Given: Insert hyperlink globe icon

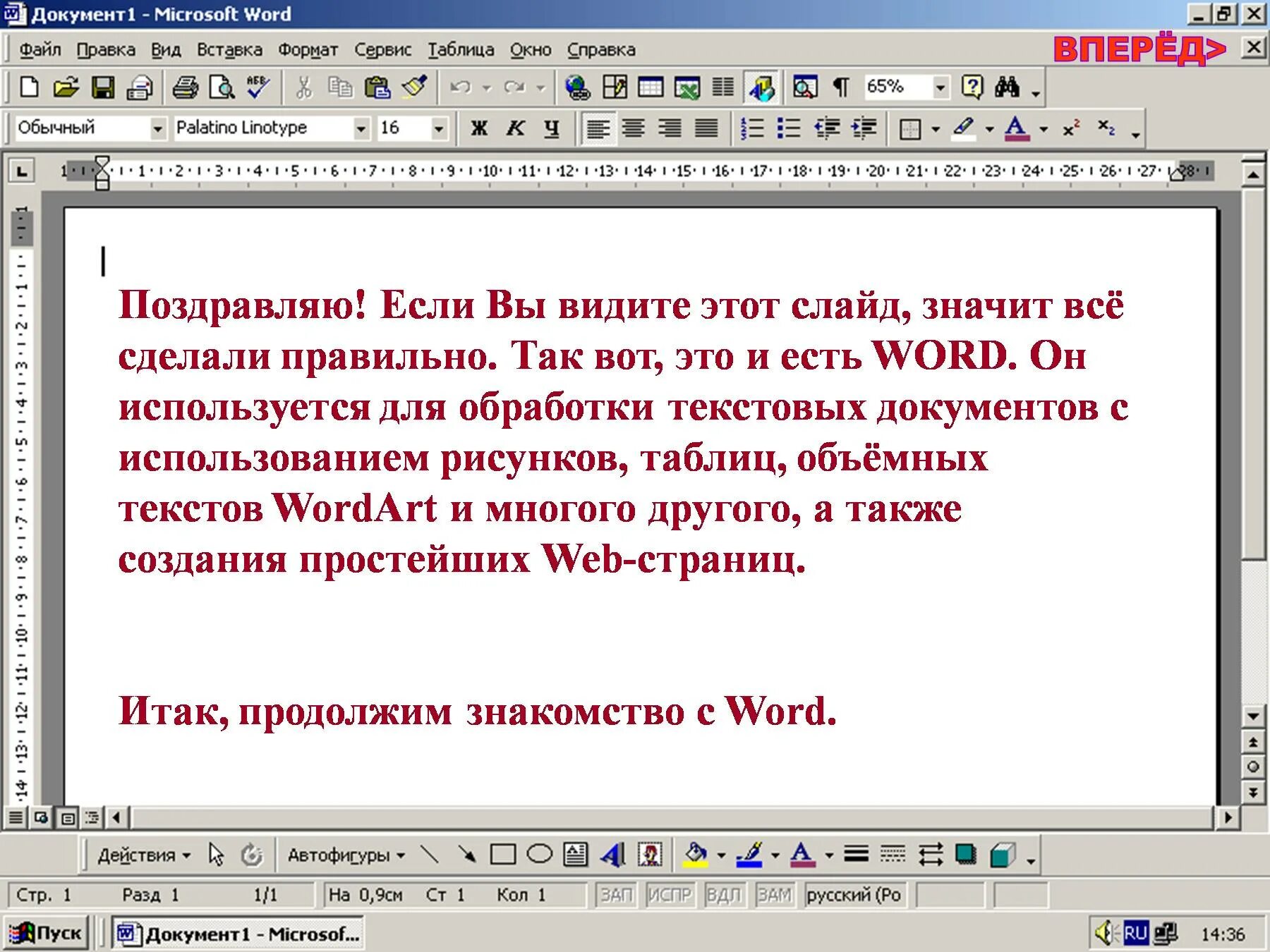Looking at the screenshot, I should pyautogui.click(x=577, y=87).
